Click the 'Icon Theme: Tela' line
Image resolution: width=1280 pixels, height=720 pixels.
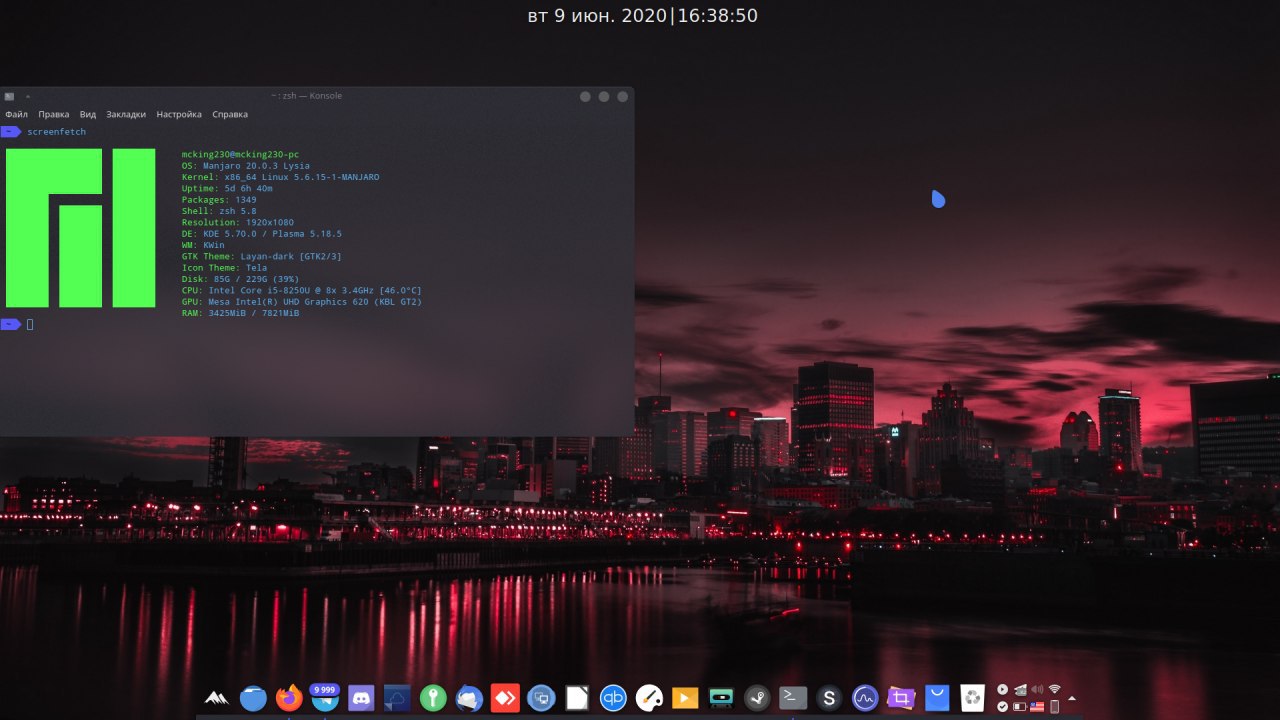click(x=224, y=268)
